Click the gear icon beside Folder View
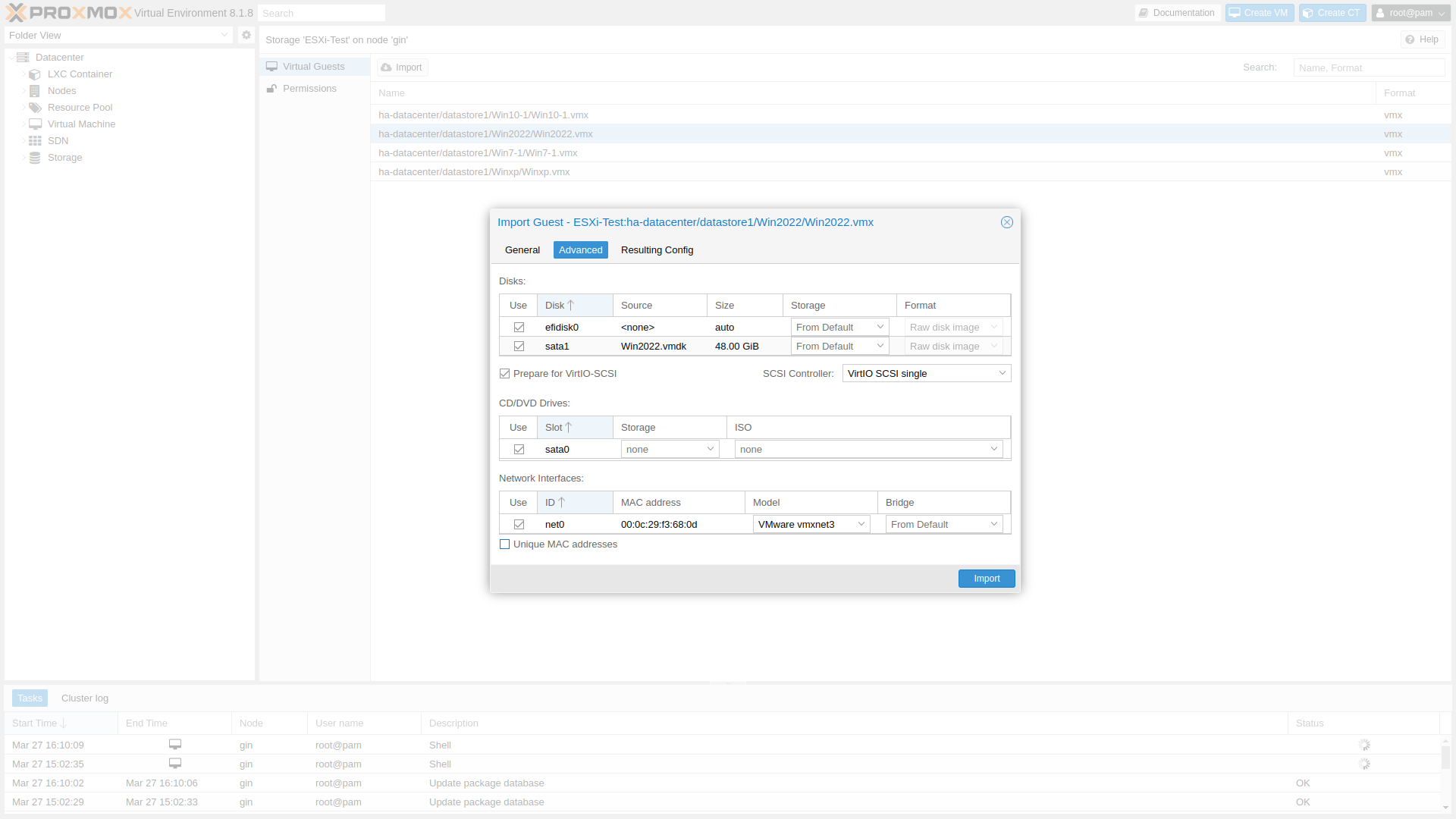Viewport: 1456px width, 819px height. [246, 35]
